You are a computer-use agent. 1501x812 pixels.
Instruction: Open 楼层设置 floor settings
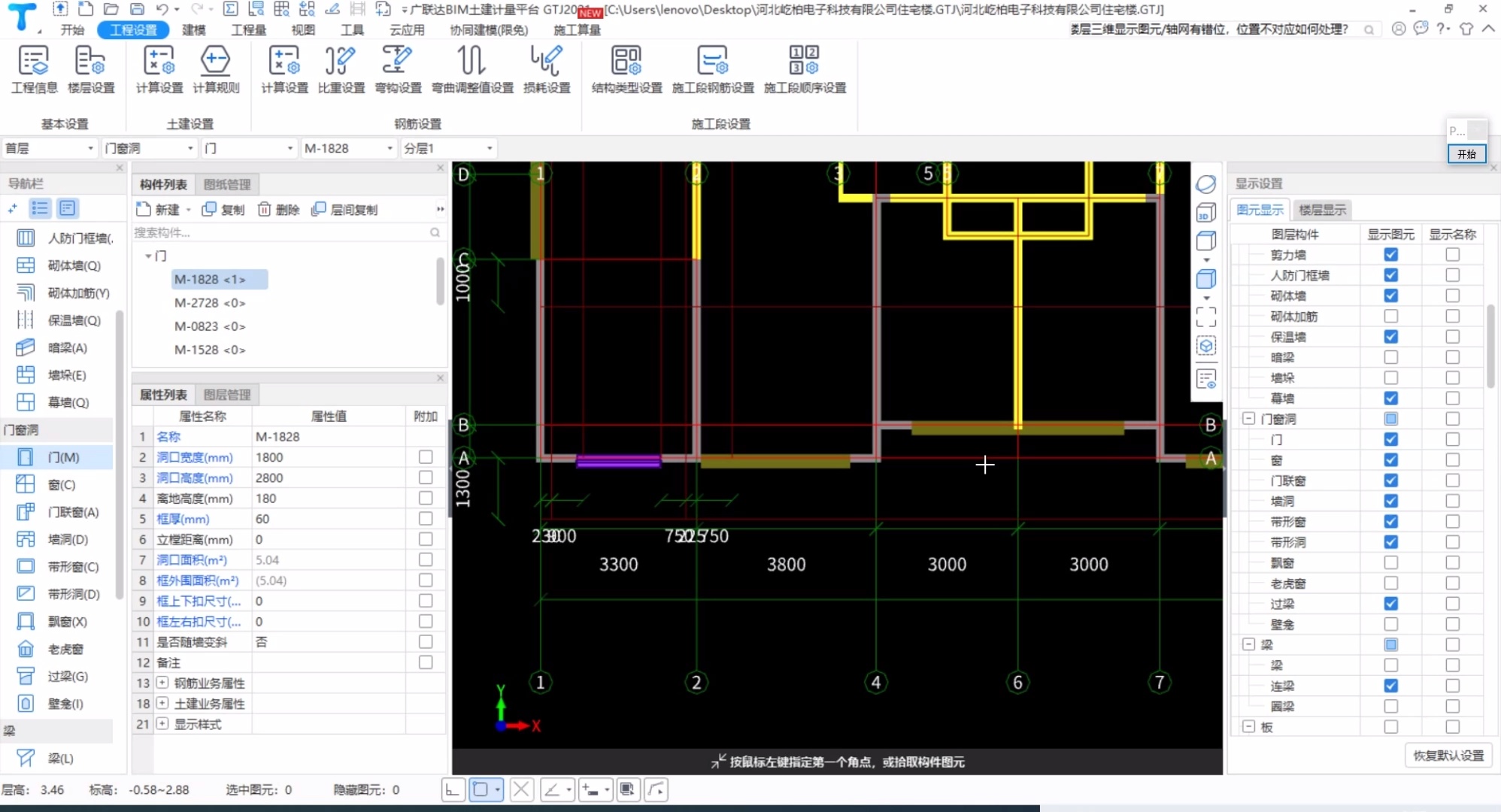click(91, 70)
